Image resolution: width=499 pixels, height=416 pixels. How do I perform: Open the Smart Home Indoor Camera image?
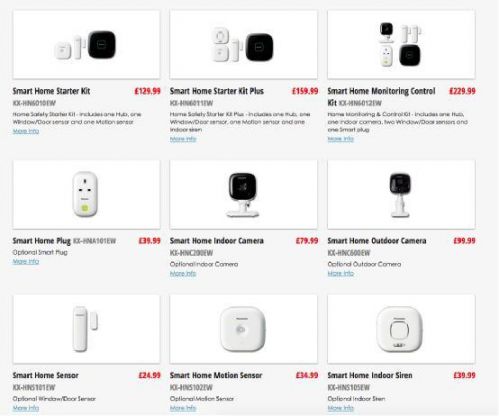(244, 194)
